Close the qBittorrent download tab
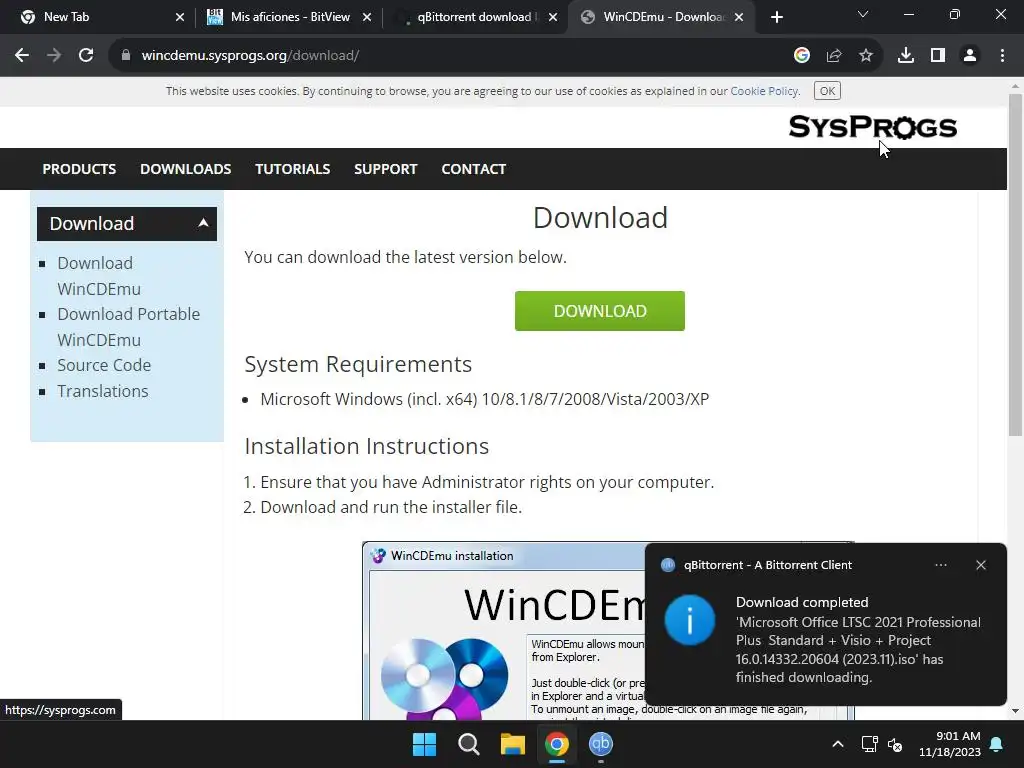 pyautogui.click(x=552, y=17)
